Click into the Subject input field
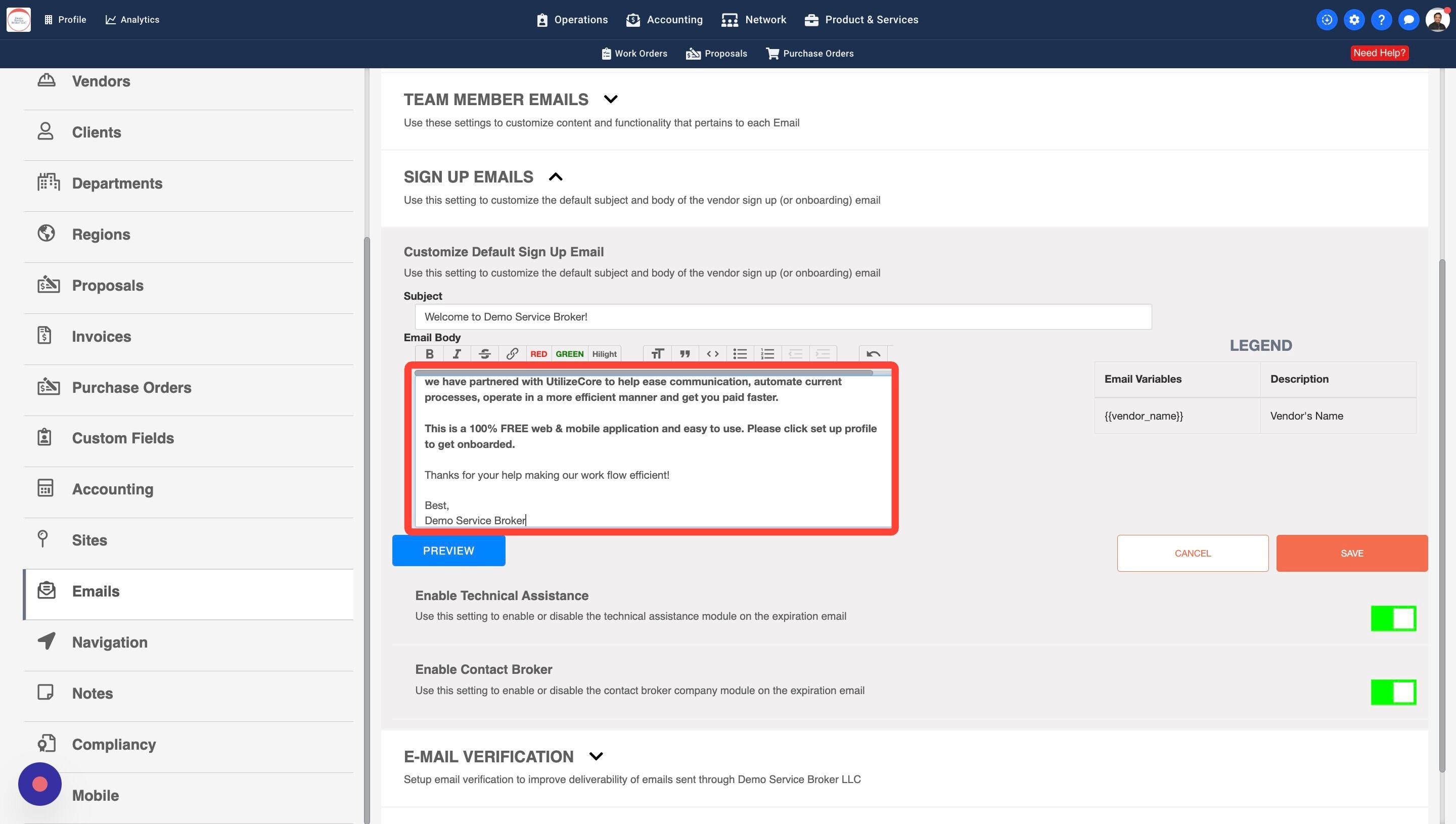1456x824 pixels. [783, 317]
